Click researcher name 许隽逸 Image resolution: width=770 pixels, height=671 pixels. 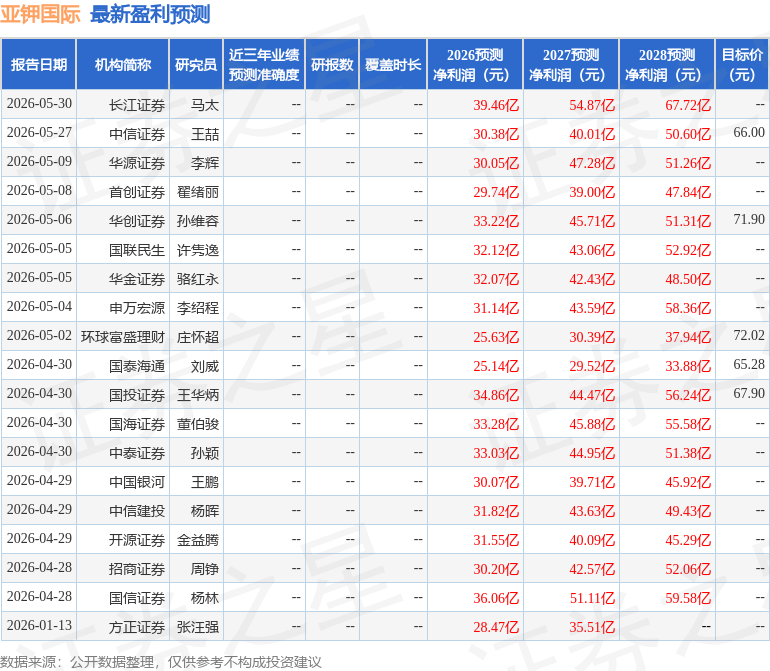pos(198,250)
